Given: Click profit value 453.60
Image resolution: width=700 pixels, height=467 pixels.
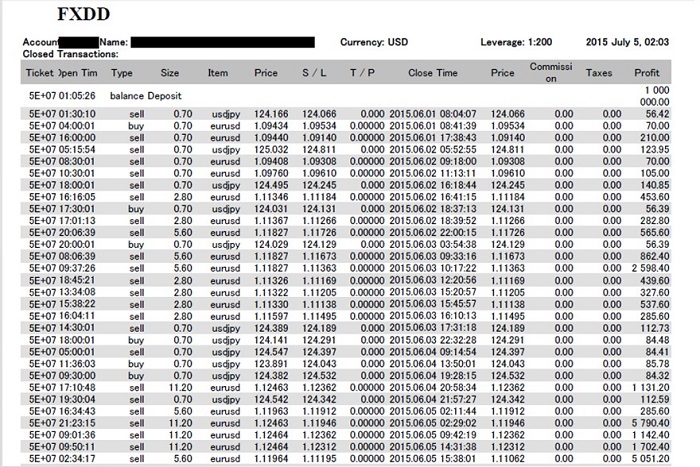Looking at the screenshot, I should click(x=654, y=197).
